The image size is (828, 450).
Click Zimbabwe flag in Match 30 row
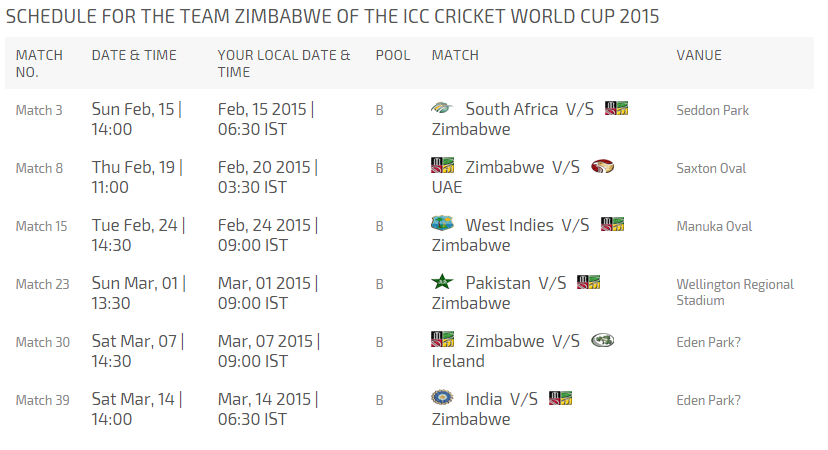pyautogui.click(x=442, y=340)
